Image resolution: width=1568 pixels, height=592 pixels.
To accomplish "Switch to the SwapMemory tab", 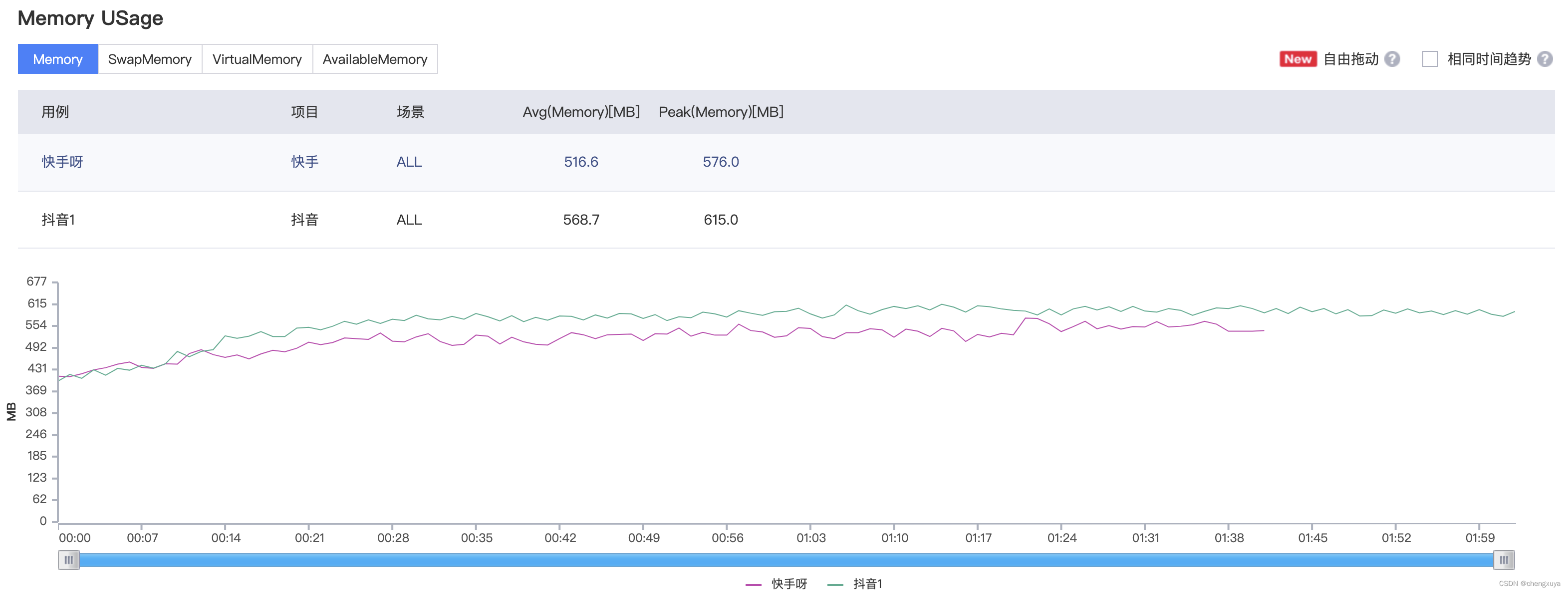I will click(149, 59).
